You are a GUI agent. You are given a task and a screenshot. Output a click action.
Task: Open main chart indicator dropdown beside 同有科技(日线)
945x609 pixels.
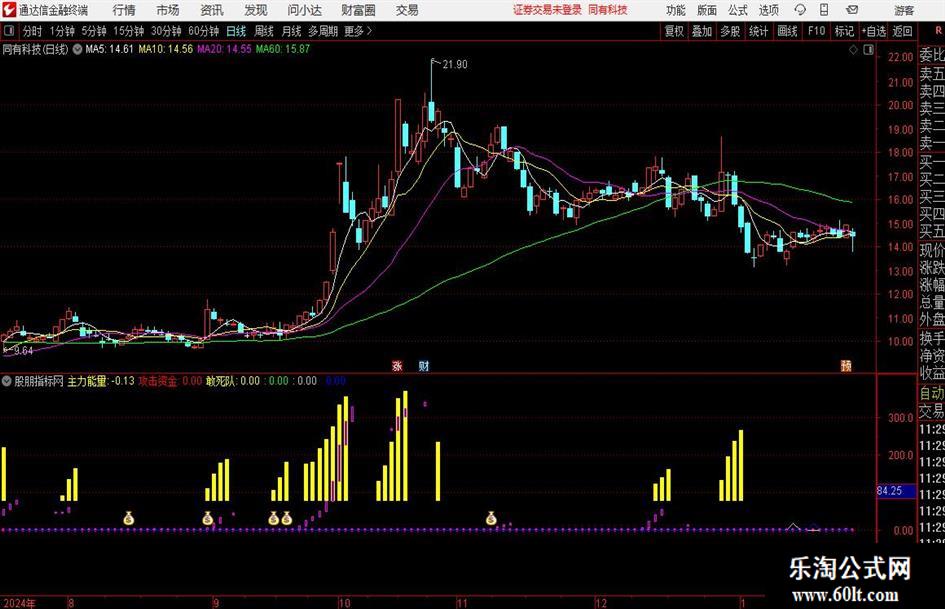[77, 49]
